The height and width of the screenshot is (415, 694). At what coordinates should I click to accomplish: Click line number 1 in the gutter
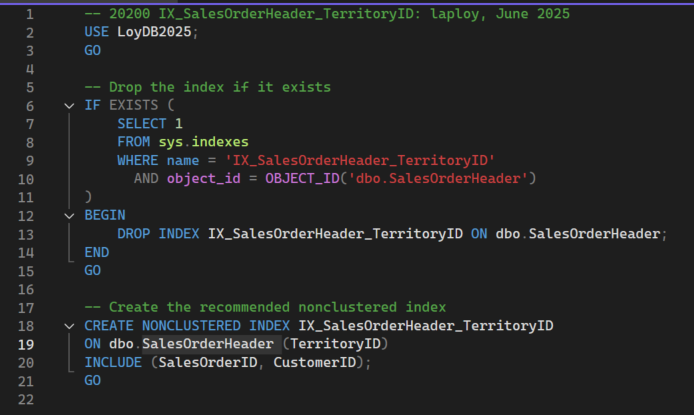30,15
